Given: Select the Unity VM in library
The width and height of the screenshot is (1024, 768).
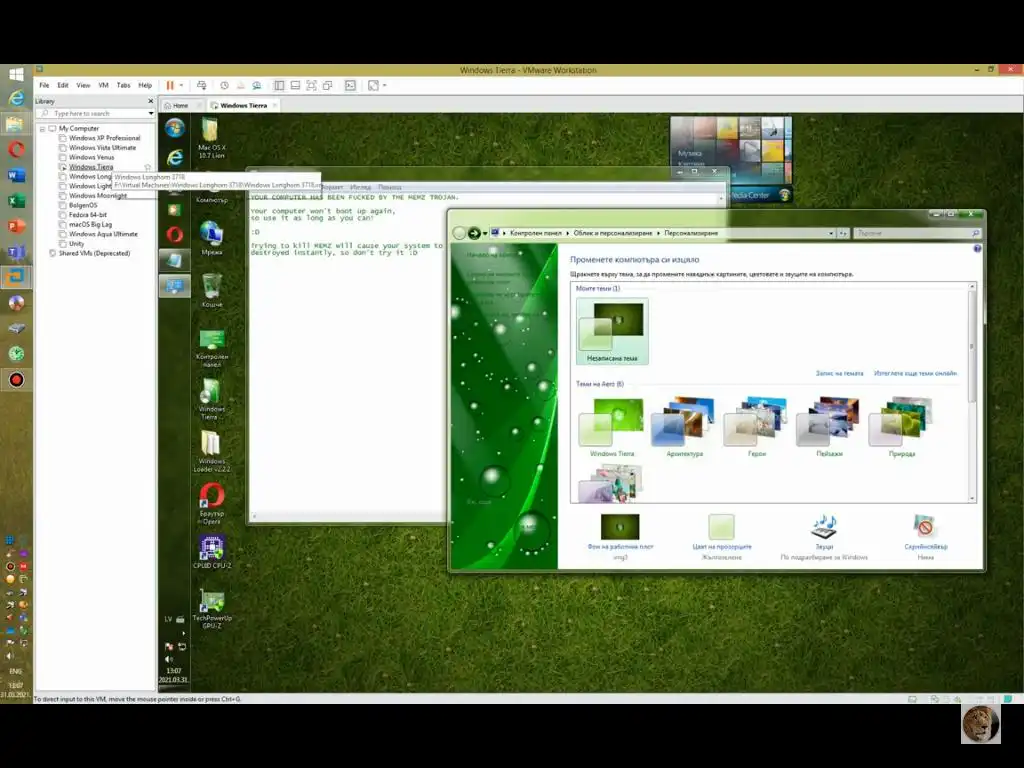Looking at the screenshot, I should tap(76, 244).
